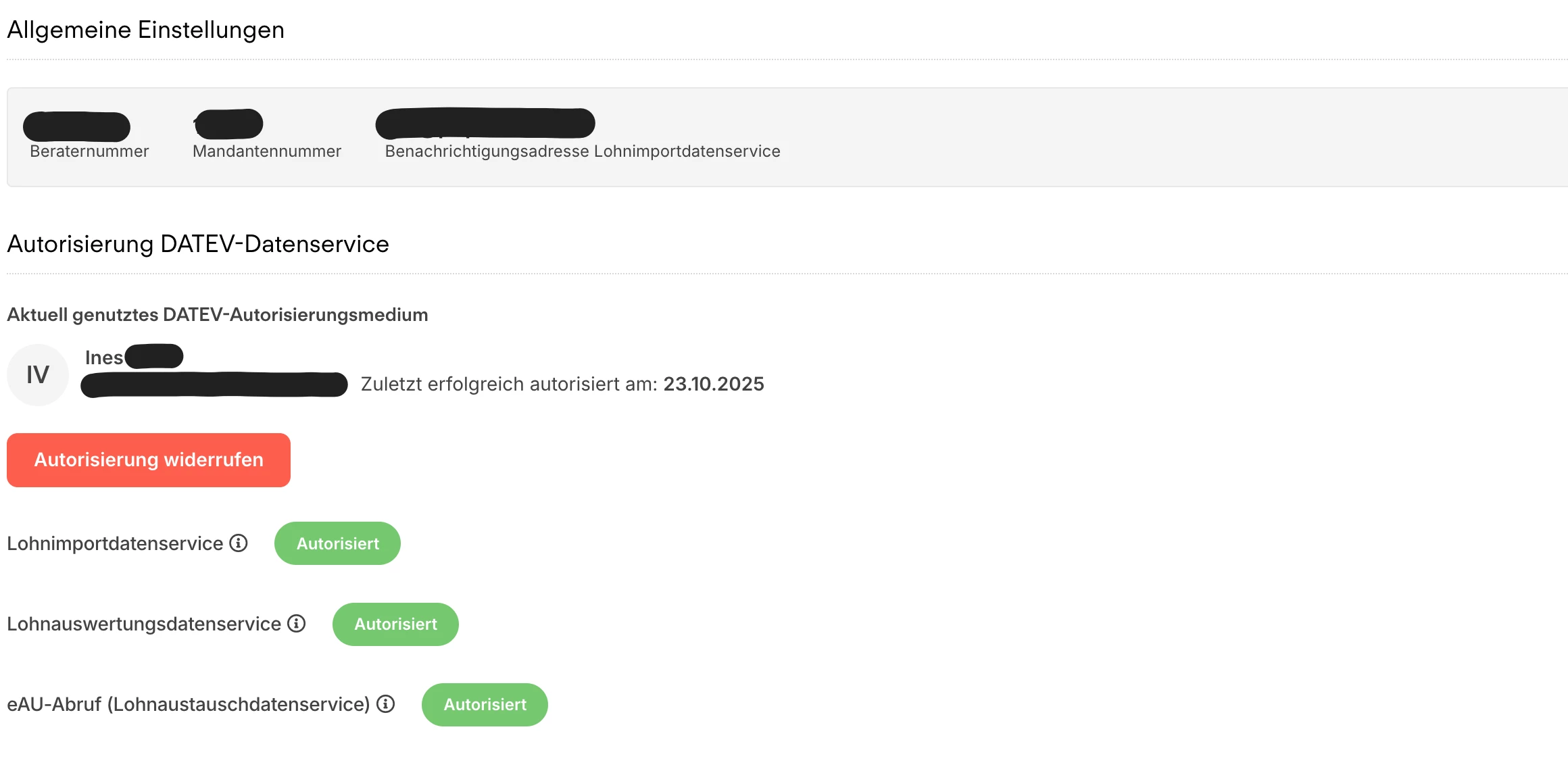Select the Autorisiert badge next to Lohnauswertungsdatenservice
This screenshot has width=1568, height=769.
pos(395,624)
